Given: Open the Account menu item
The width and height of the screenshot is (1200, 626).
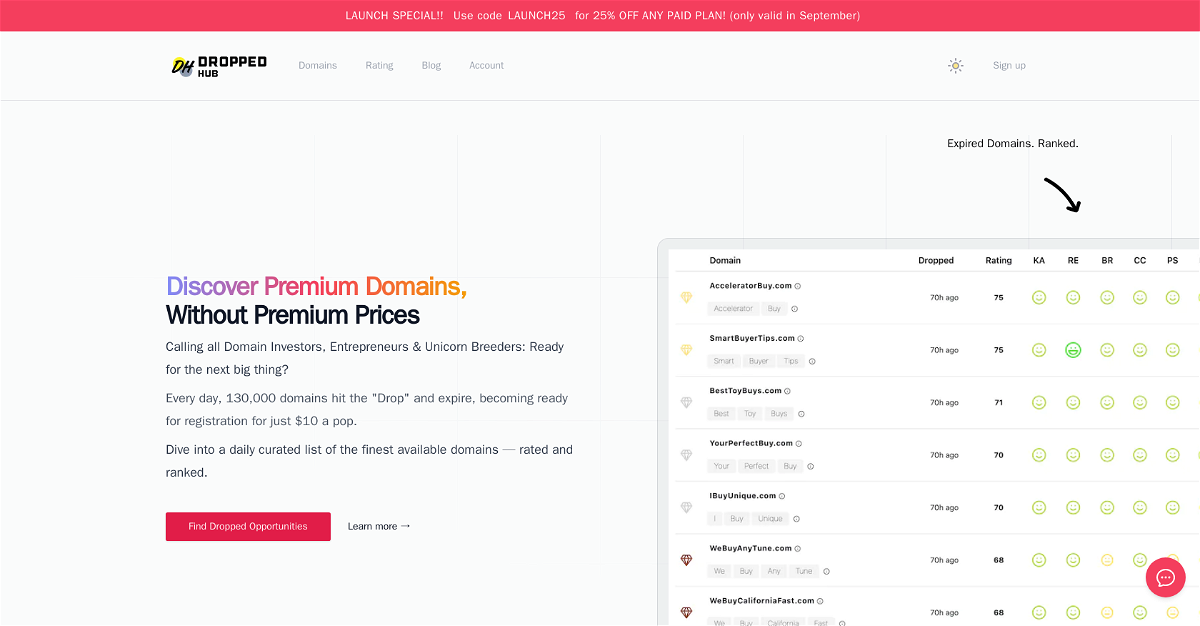Looking at the screenshot, I should [x=487, y=66].
